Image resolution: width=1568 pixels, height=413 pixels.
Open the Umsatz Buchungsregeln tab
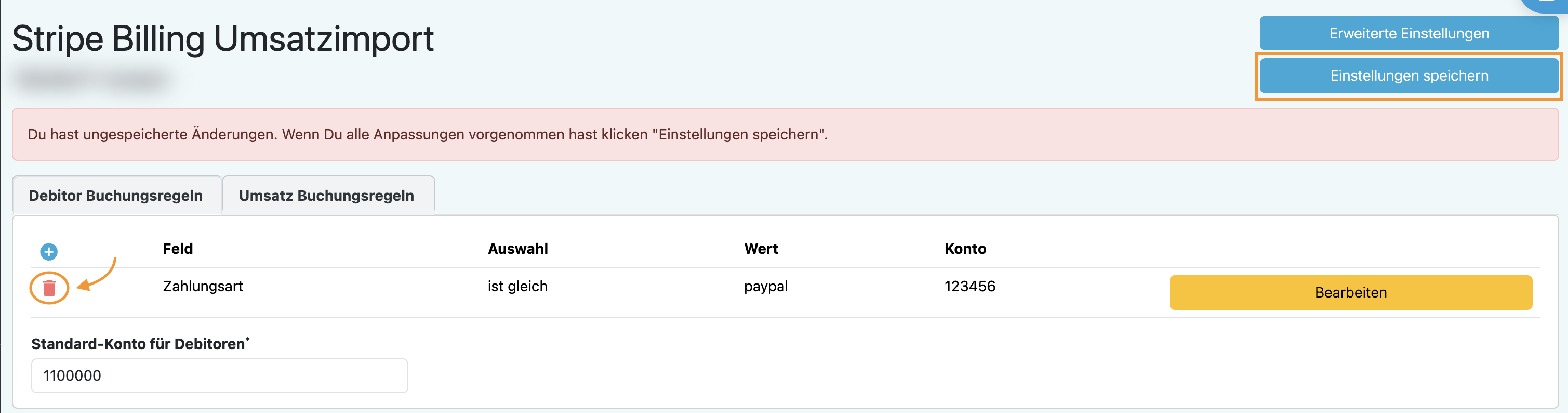[326, 196]
